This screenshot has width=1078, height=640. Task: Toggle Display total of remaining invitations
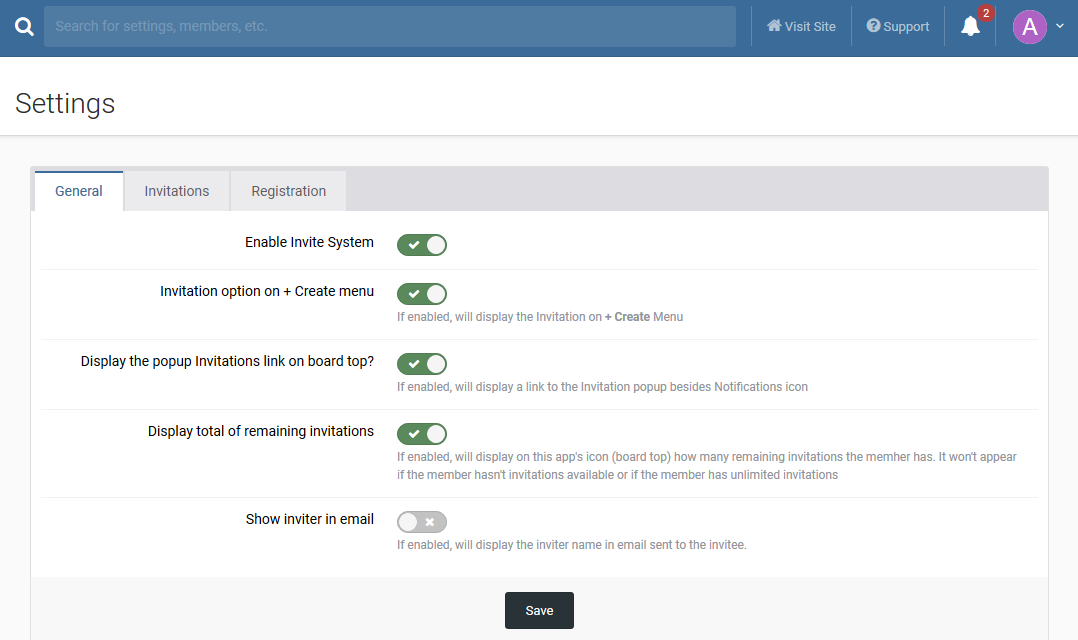click(x=422, y=434)
